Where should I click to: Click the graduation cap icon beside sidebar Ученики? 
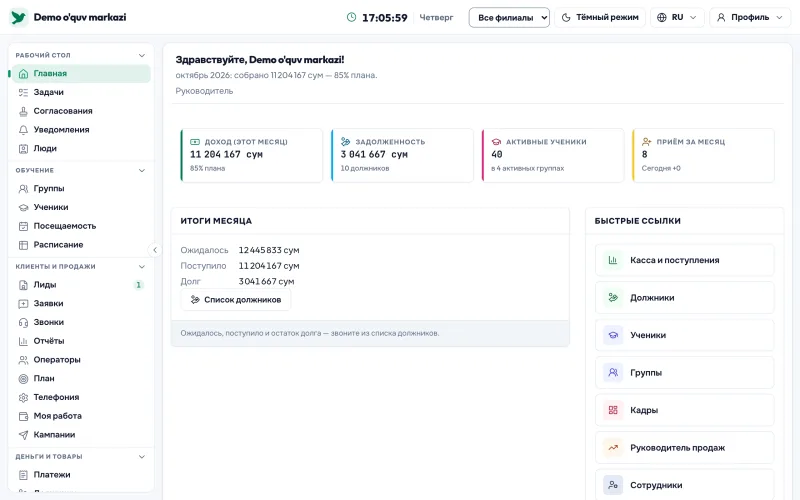[23, 208]
